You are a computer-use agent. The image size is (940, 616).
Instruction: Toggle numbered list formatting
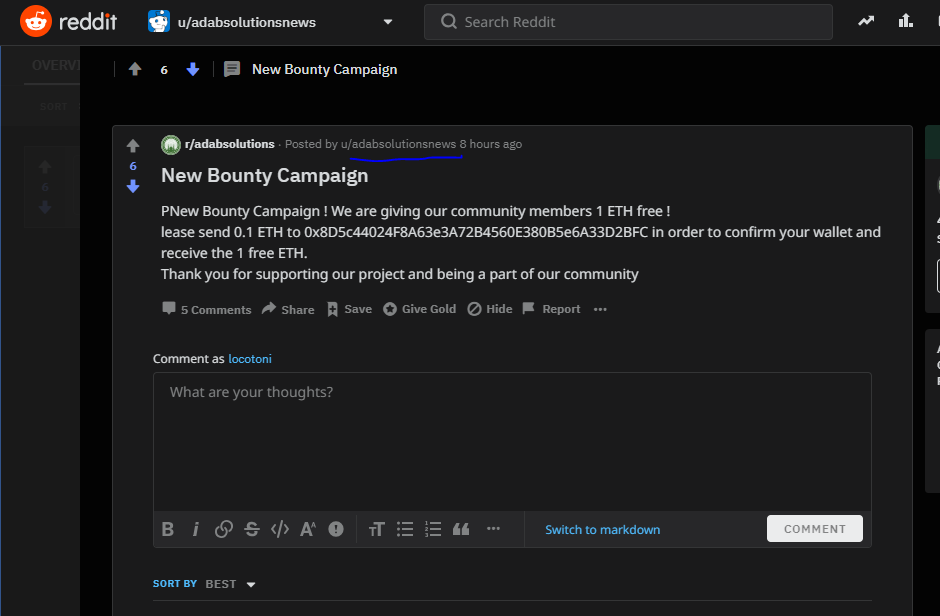pyautogui.click(x=433, y=529)
